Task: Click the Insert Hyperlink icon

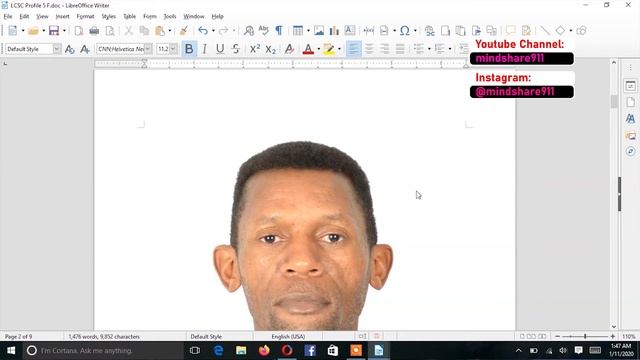Action: click(429, 31)
